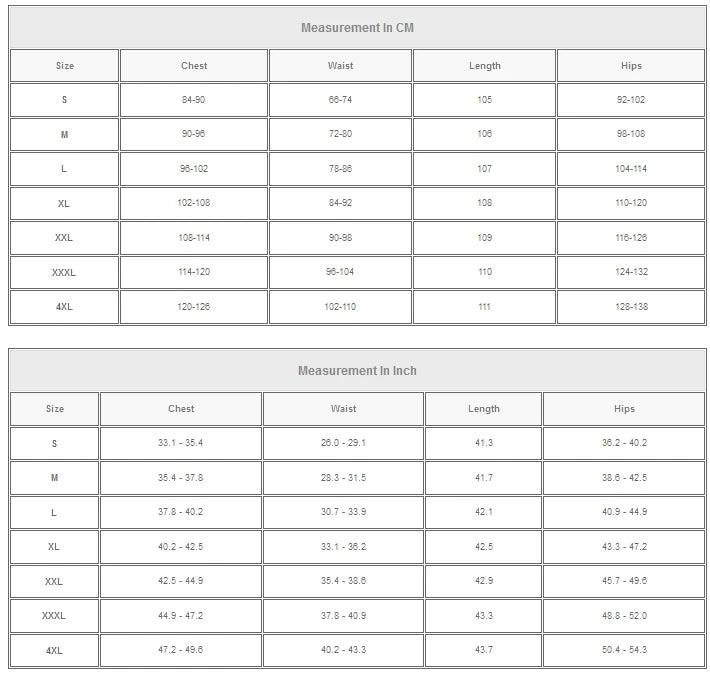Click XXXL size label in Inch table
710x675 pixels.
pyautogui.click(x=54, y=616)
